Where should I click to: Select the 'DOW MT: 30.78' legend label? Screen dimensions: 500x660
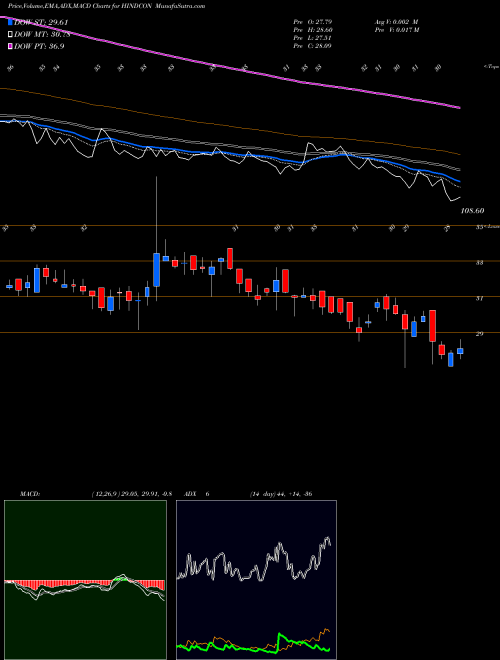click(42, 35)
